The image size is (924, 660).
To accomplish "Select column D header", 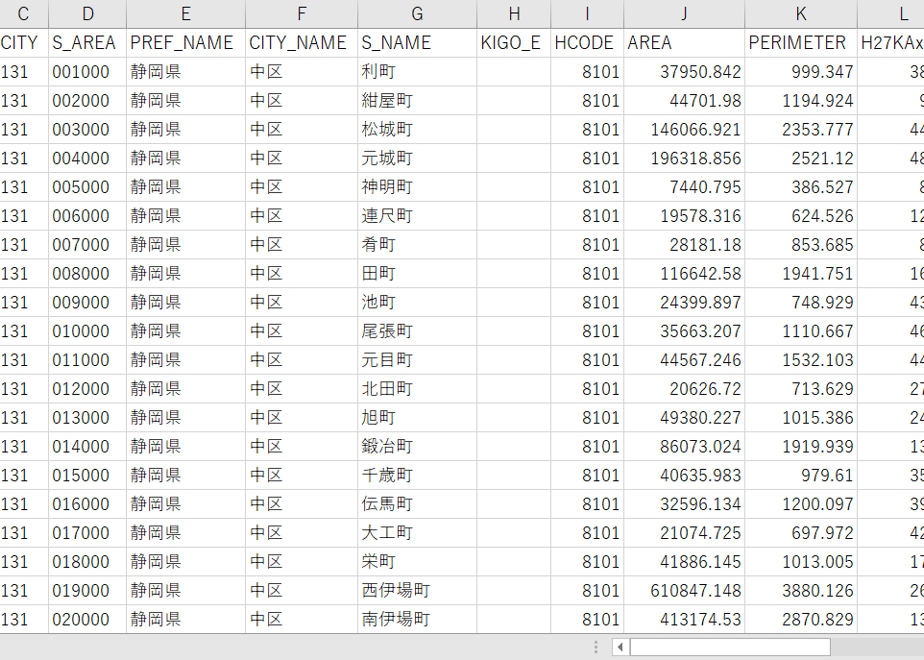I will tap(87, 14).
